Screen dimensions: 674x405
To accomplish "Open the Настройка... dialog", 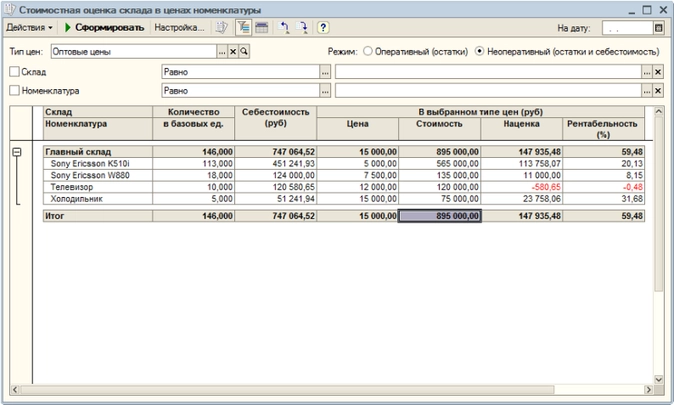I will pyautogui.click(x=179, y=28).
